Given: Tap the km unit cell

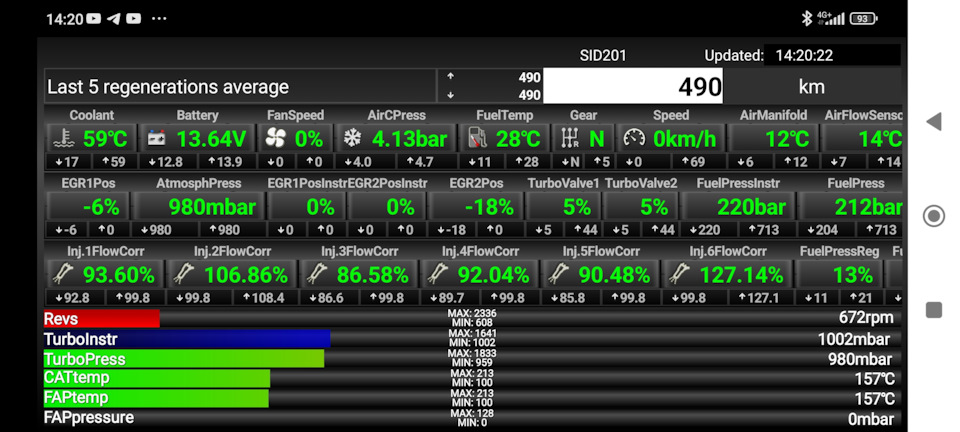Looking at the screenshot, I should coord(811,87).
